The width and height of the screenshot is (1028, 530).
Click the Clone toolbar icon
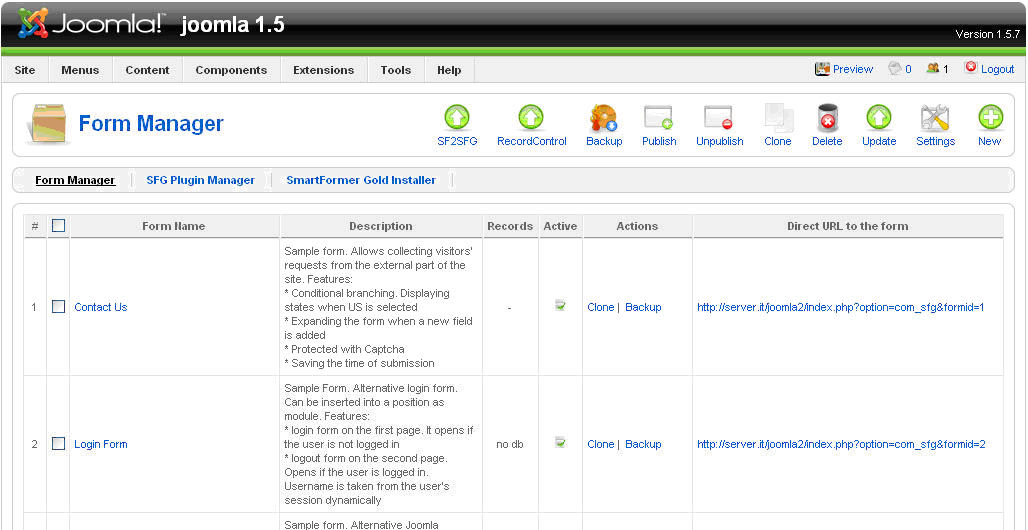pyautogui.click(x=778, y=118)
